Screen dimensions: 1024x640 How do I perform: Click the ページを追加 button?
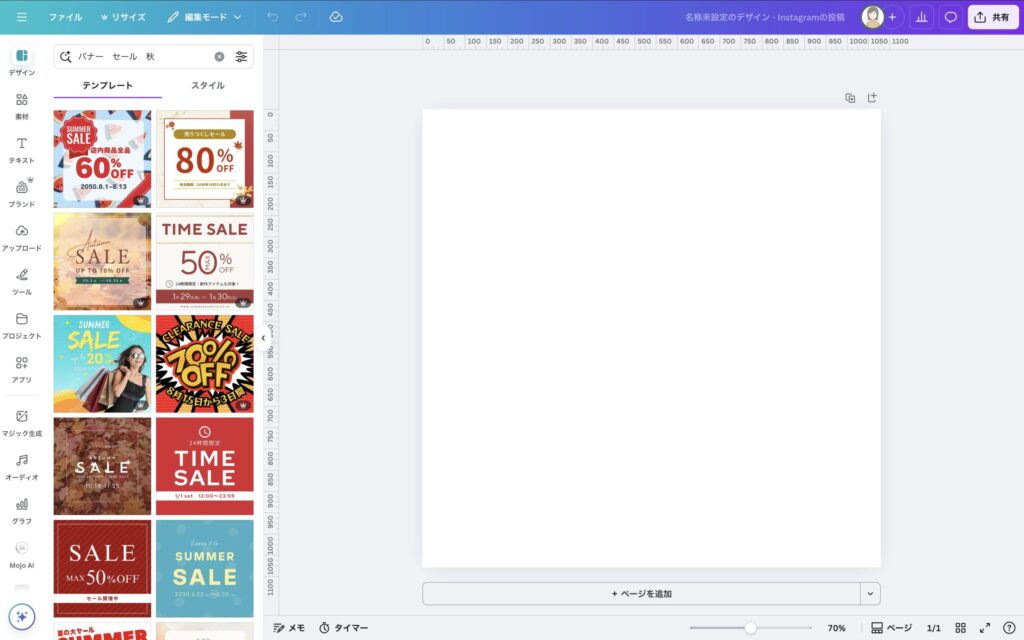(641, 593)
